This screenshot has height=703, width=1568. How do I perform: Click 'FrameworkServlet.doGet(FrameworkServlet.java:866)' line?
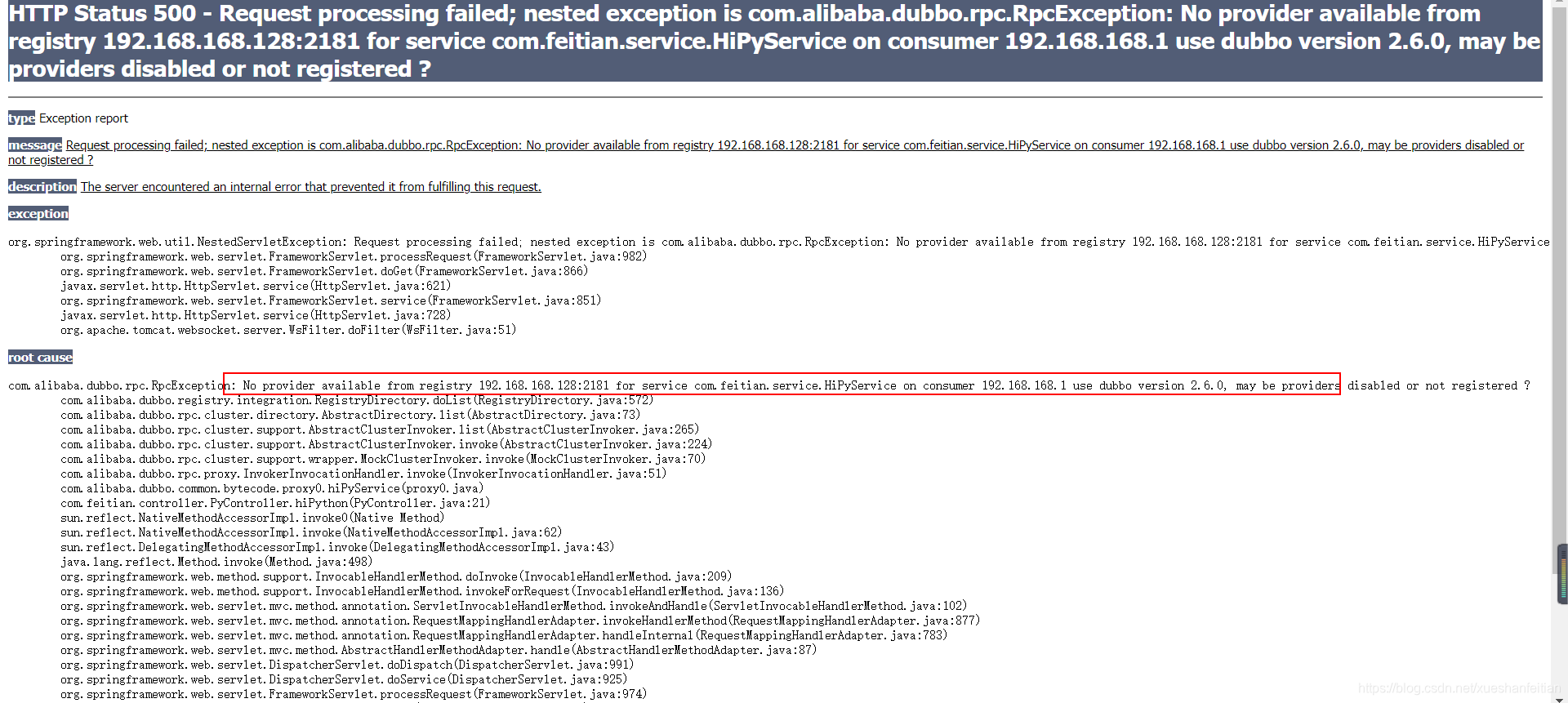(324, 271)
